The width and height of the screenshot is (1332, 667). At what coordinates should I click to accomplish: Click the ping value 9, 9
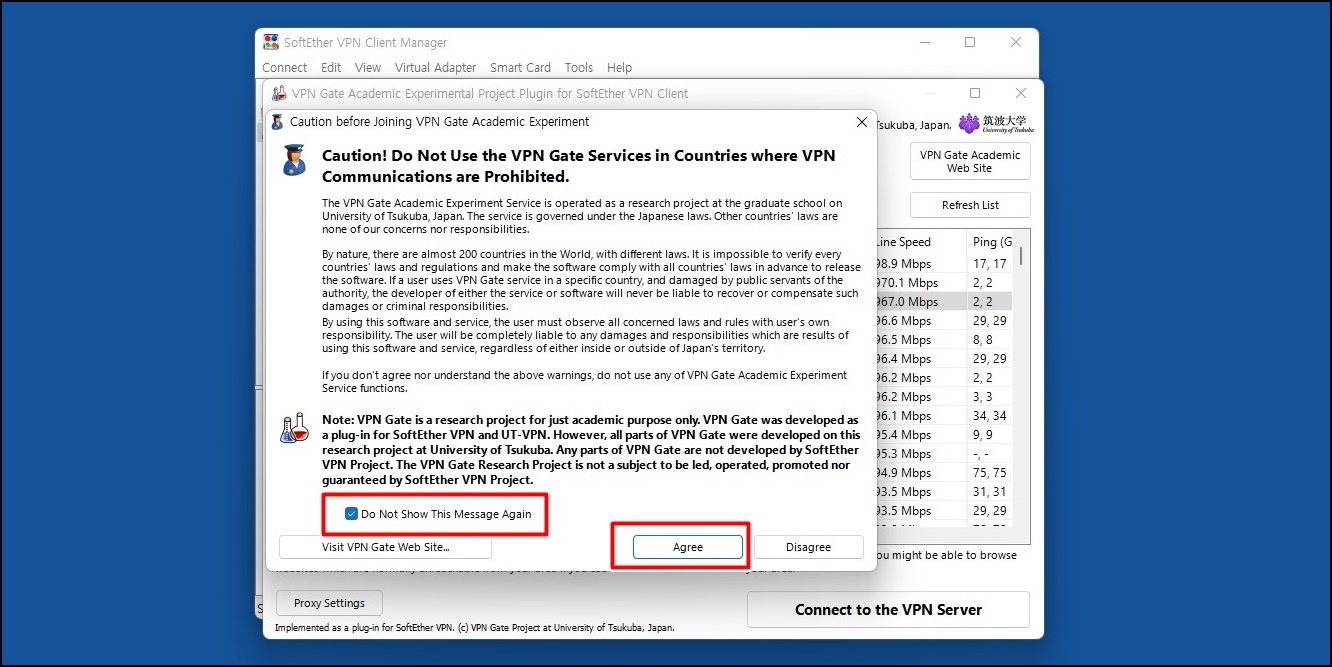click(x=982, y=435)
